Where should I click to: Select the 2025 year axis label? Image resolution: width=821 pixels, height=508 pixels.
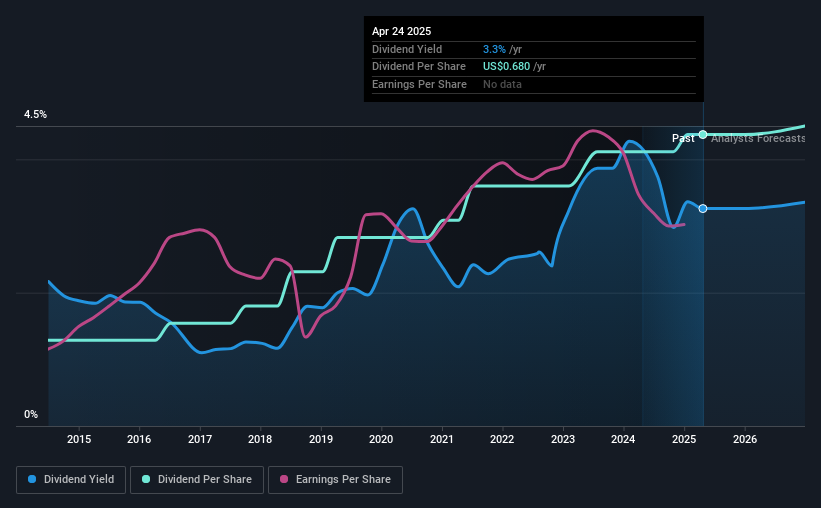point(684,439)
